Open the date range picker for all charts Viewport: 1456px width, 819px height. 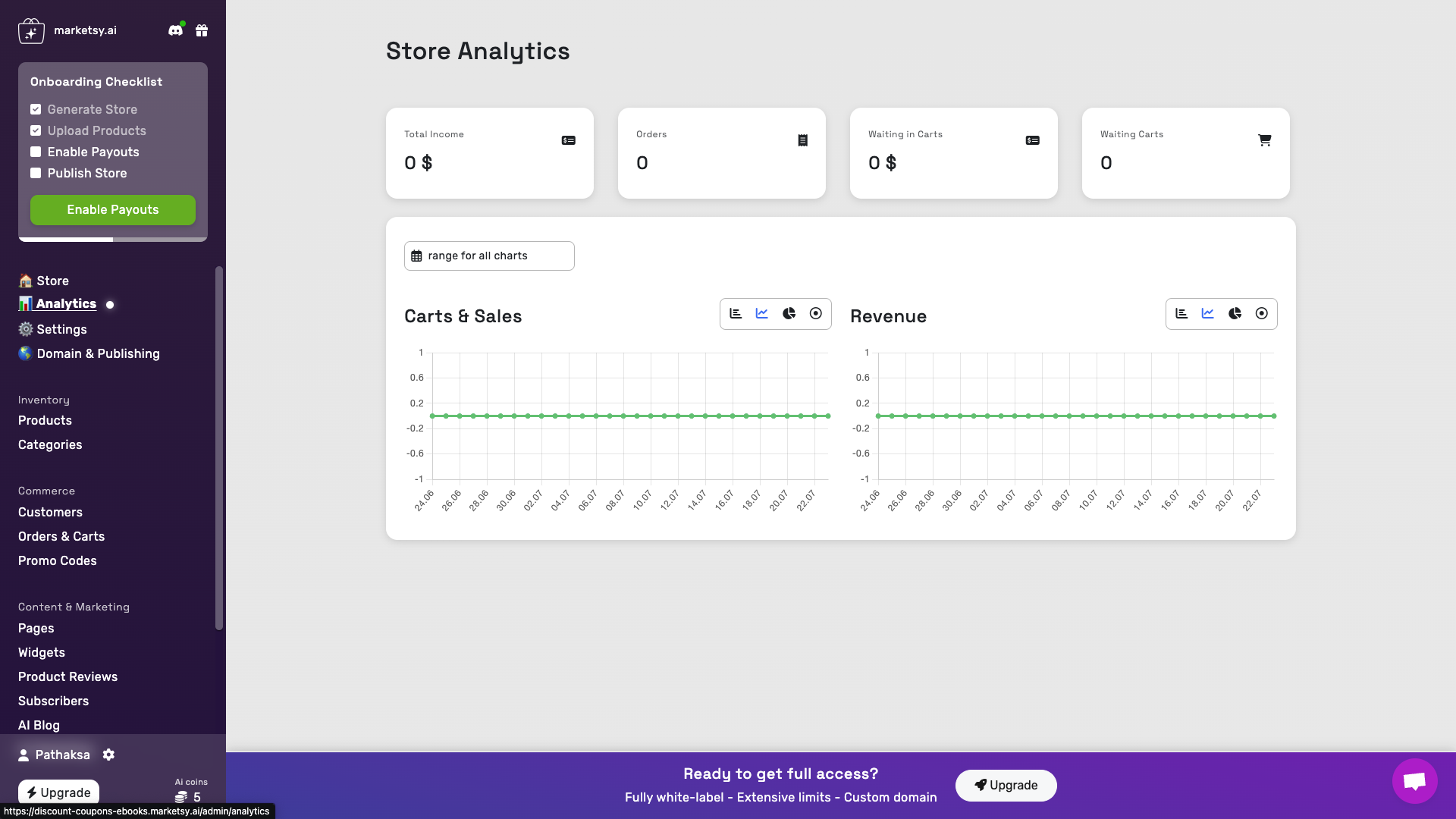pos(489,256)
